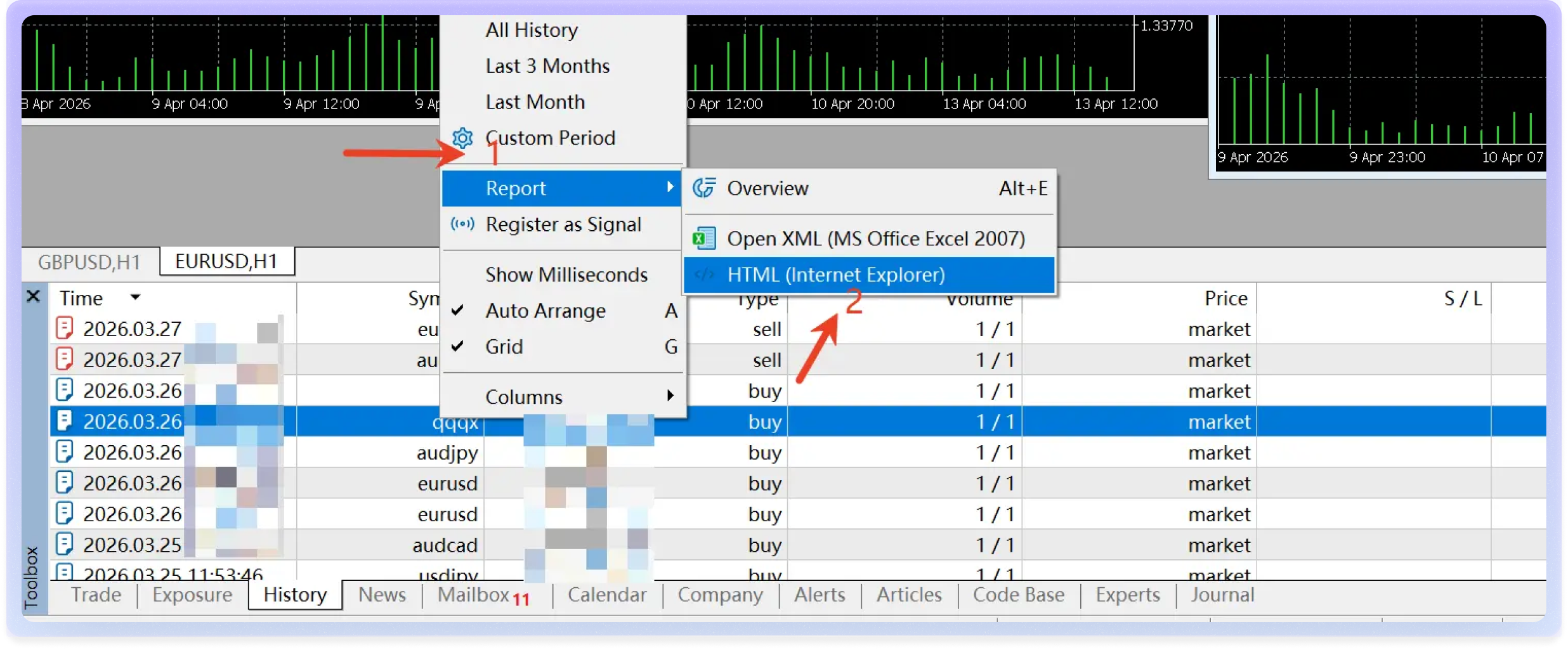
Task: Toggle the Grid option
Action: (563, 347)
